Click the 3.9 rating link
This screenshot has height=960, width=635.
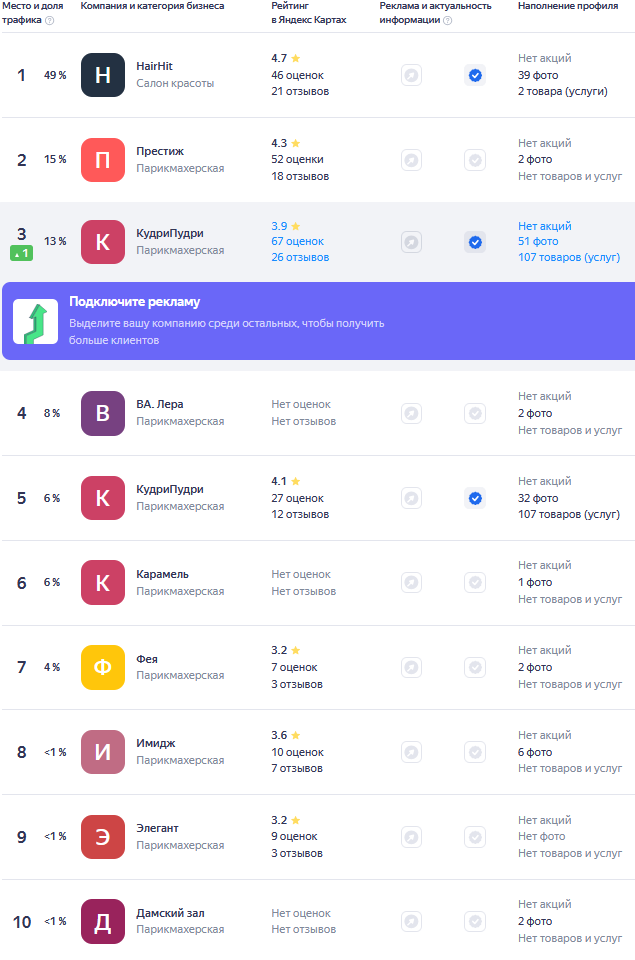(285, 226)
